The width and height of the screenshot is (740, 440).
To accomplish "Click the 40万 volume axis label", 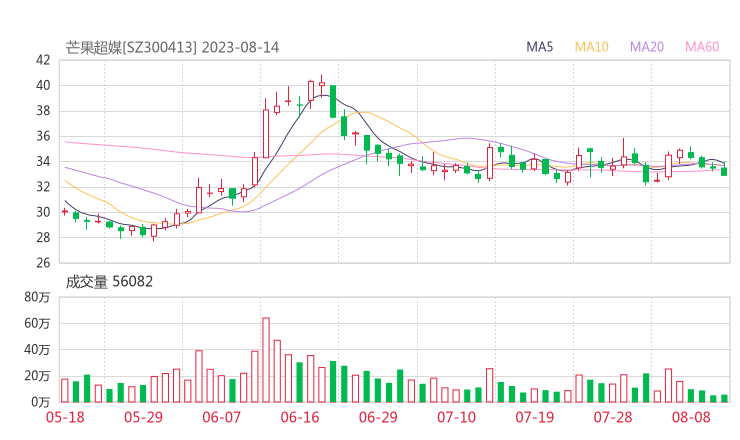I will (x=37, y=350).
